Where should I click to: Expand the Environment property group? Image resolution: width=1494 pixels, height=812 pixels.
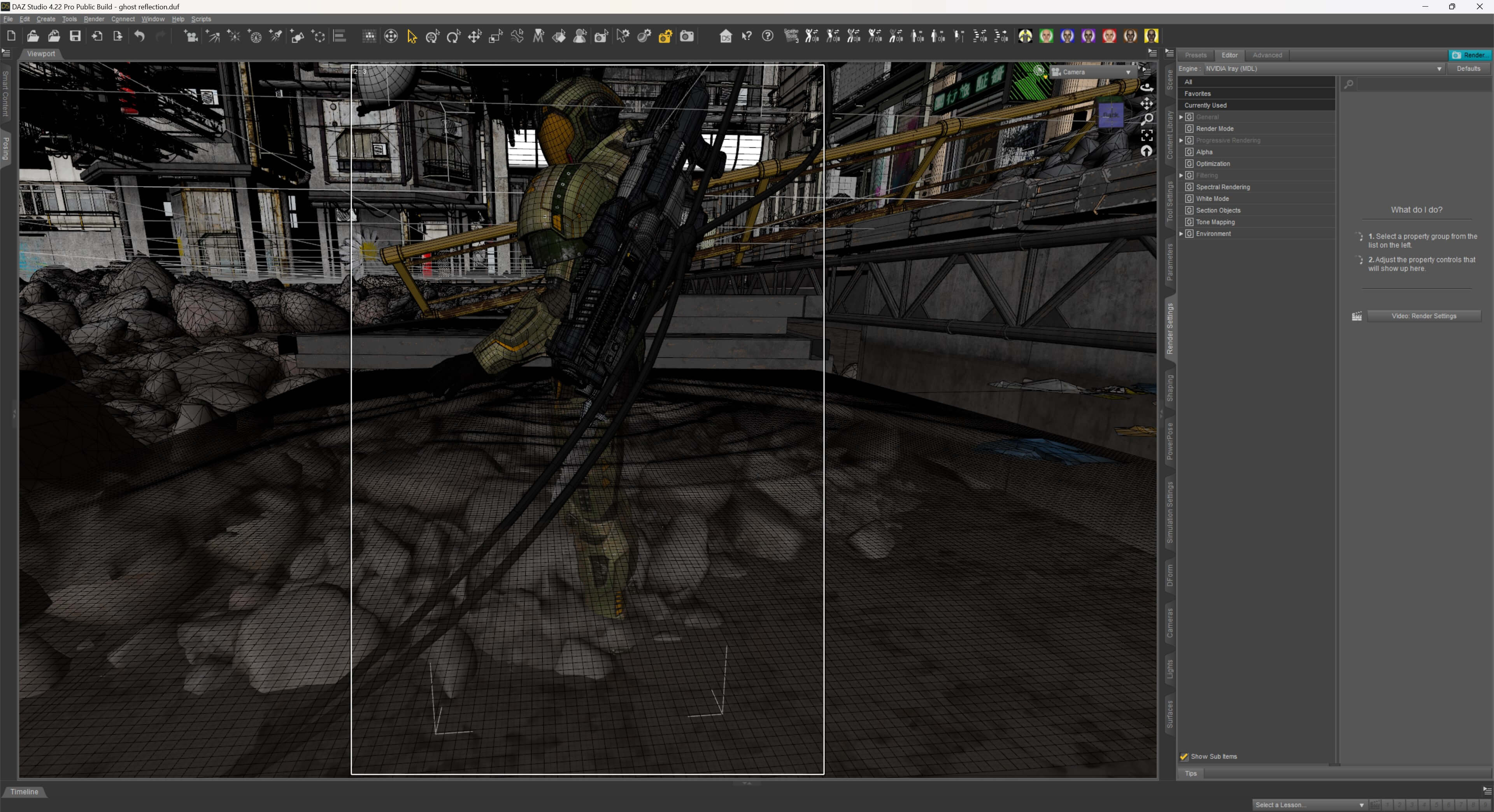[1181, 234]
